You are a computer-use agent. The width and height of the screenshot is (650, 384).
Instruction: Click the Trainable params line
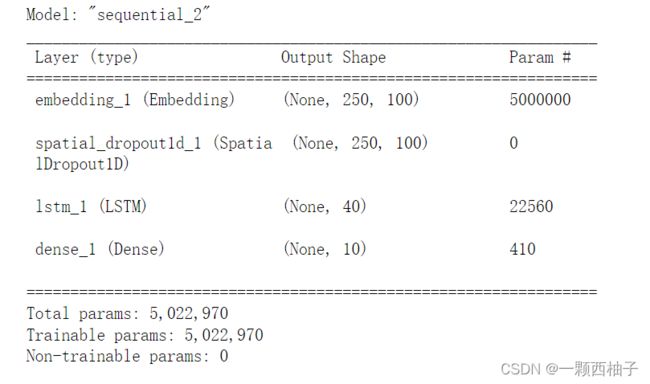click(145, 335)
